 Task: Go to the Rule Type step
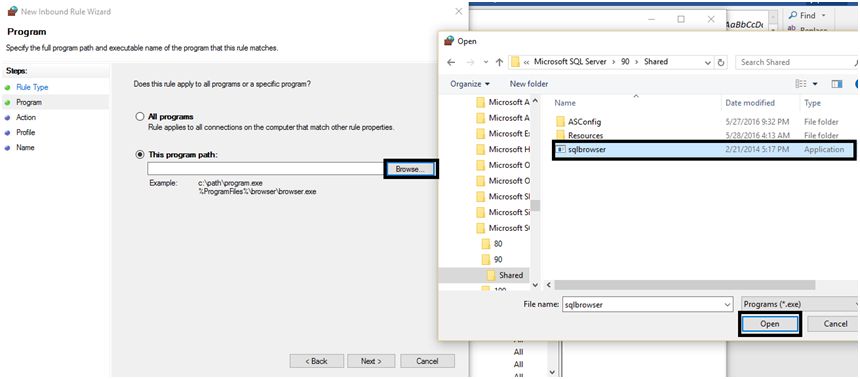point(32,87)
